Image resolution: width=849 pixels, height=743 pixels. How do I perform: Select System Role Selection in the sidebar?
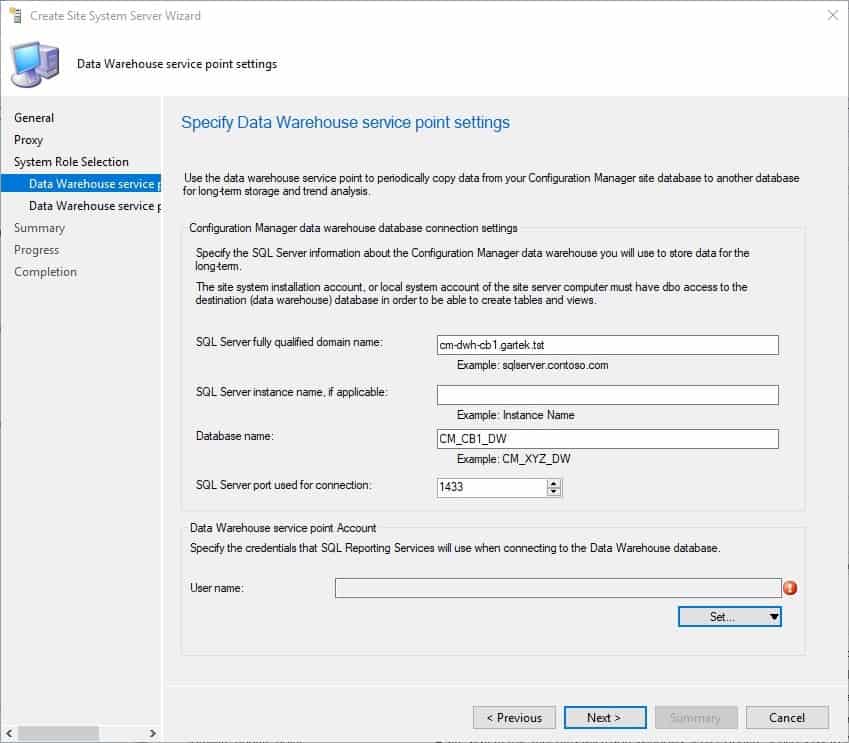click(x=72, y=161)
